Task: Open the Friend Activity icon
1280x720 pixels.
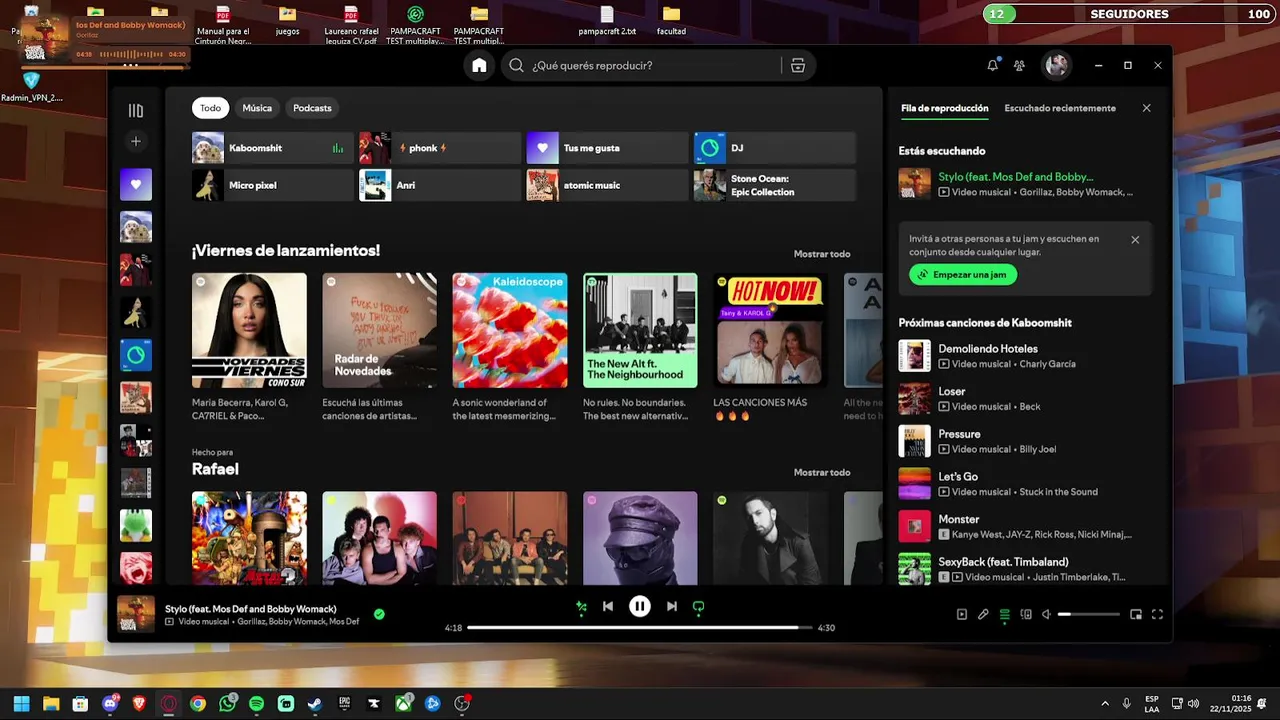Action: (x=1019, y=65)
